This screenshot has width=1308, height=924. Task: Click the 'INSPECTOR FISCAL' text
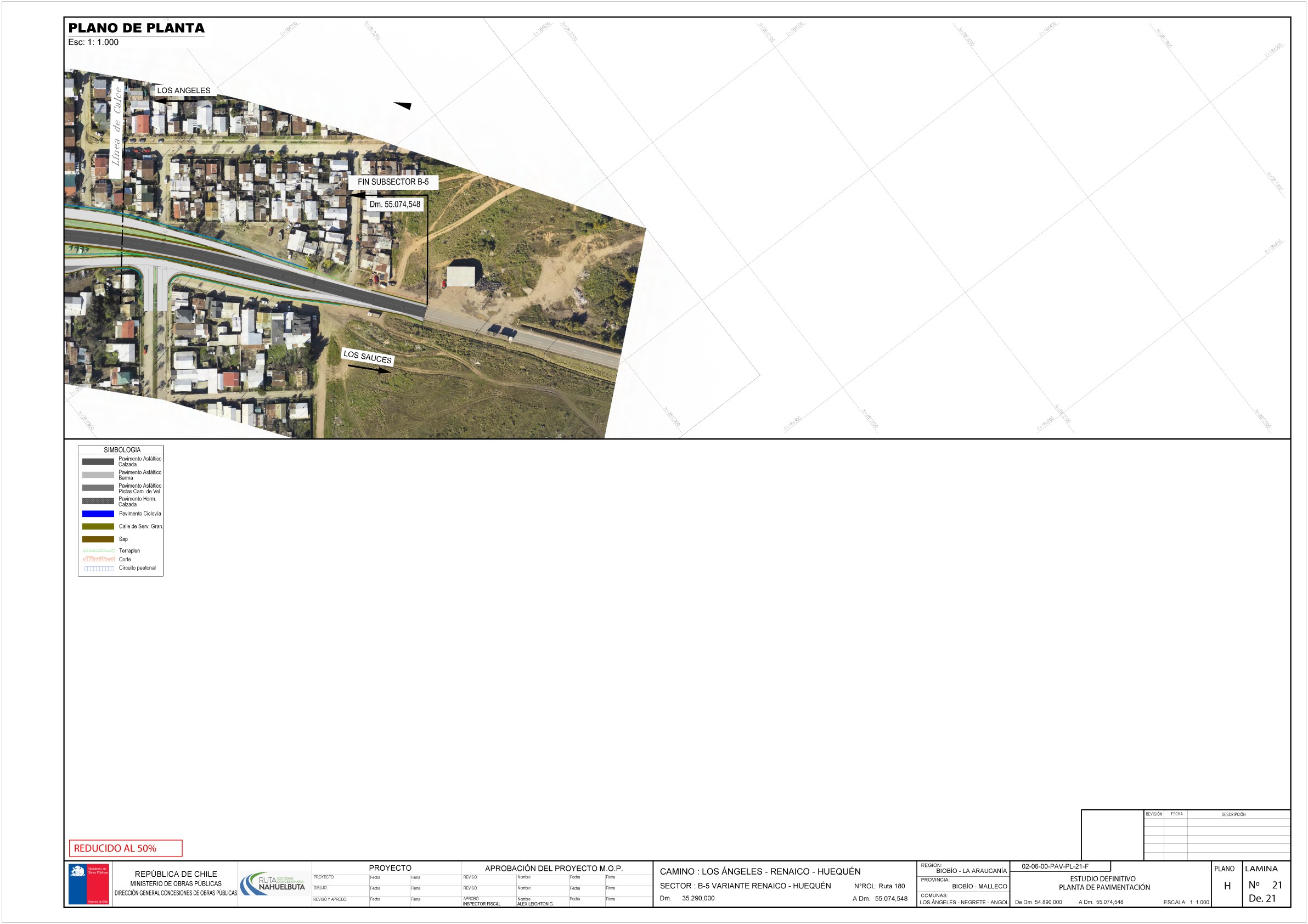481,904
